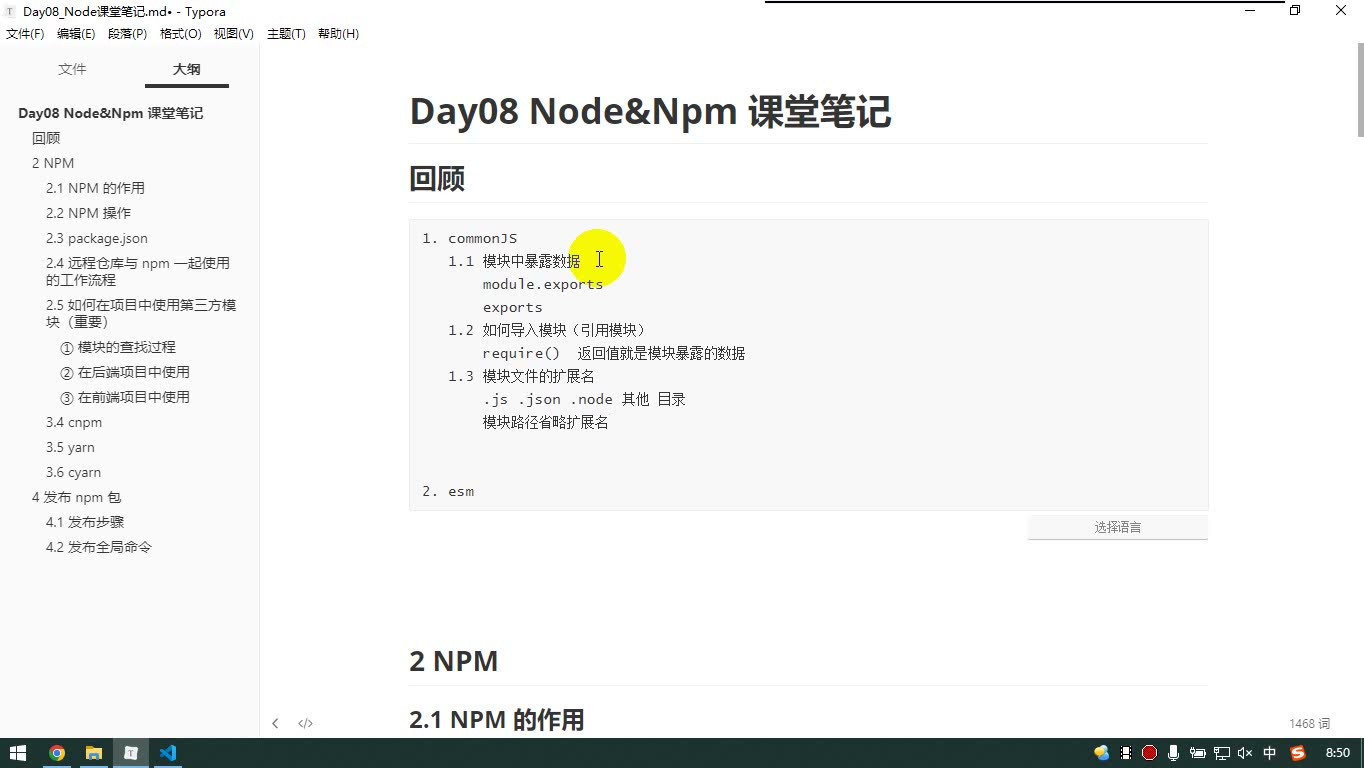Screen dimensions: 1364x768
Task: Open Chrome from the taskbar
Action: [x=57, y=753]
